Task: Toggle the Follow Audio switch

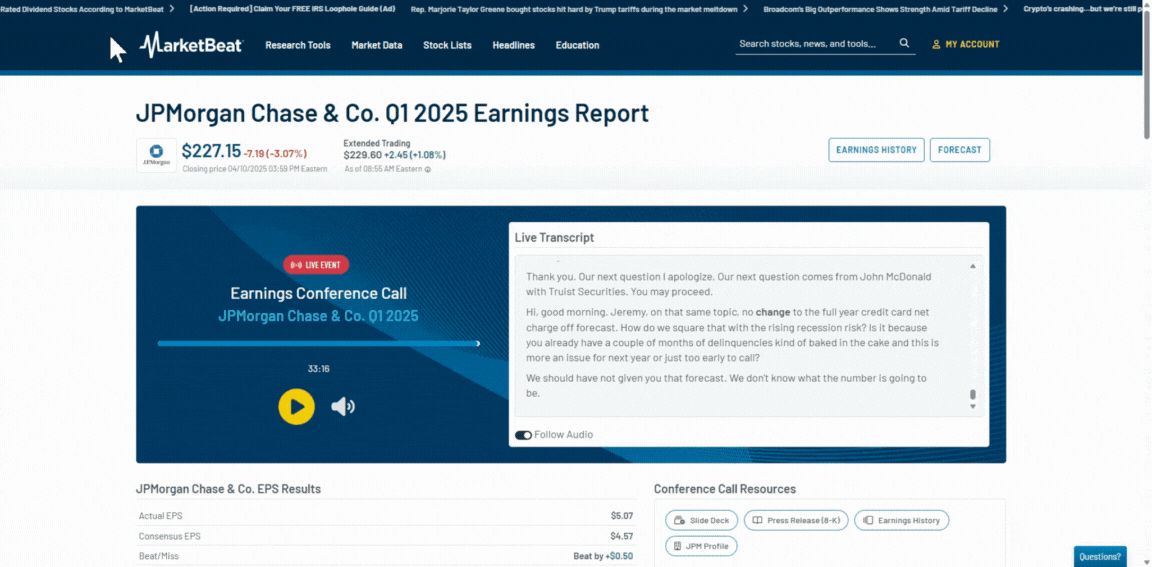Action: pos(523,435)
